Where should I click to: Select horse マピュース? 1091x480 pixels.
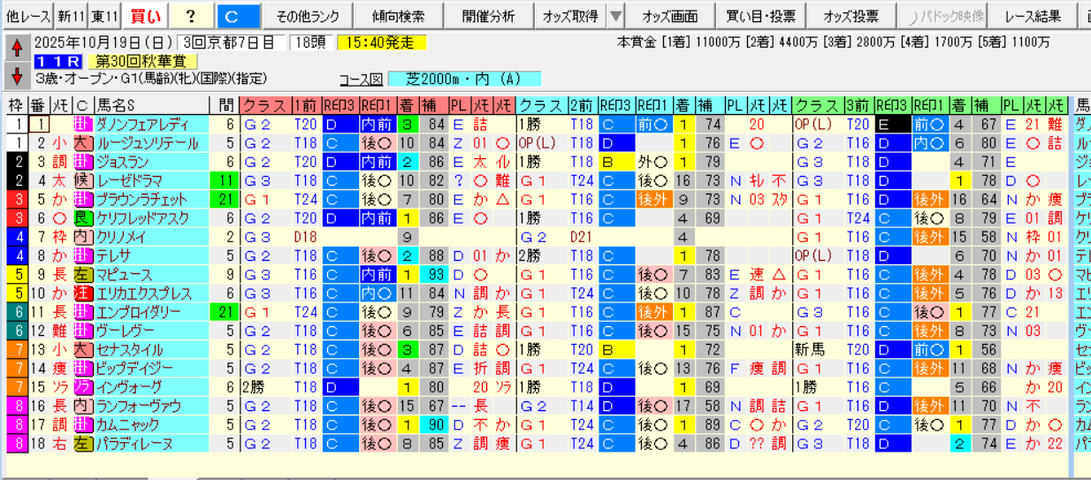click(152, 275)
